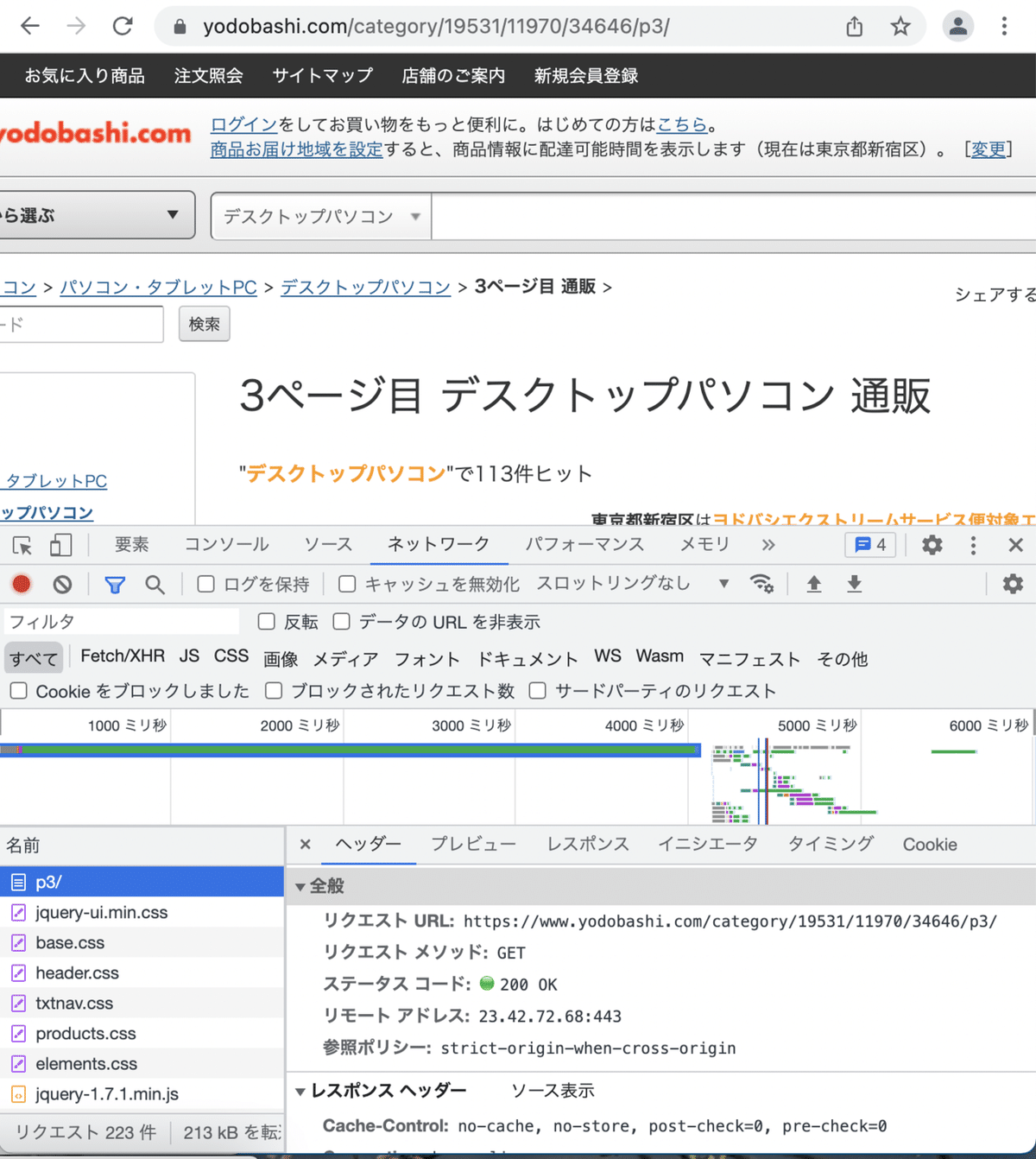This screenshot has height=1159, width=1036.
Task: Click the 検索 button
Action: (x=205, y=324)
